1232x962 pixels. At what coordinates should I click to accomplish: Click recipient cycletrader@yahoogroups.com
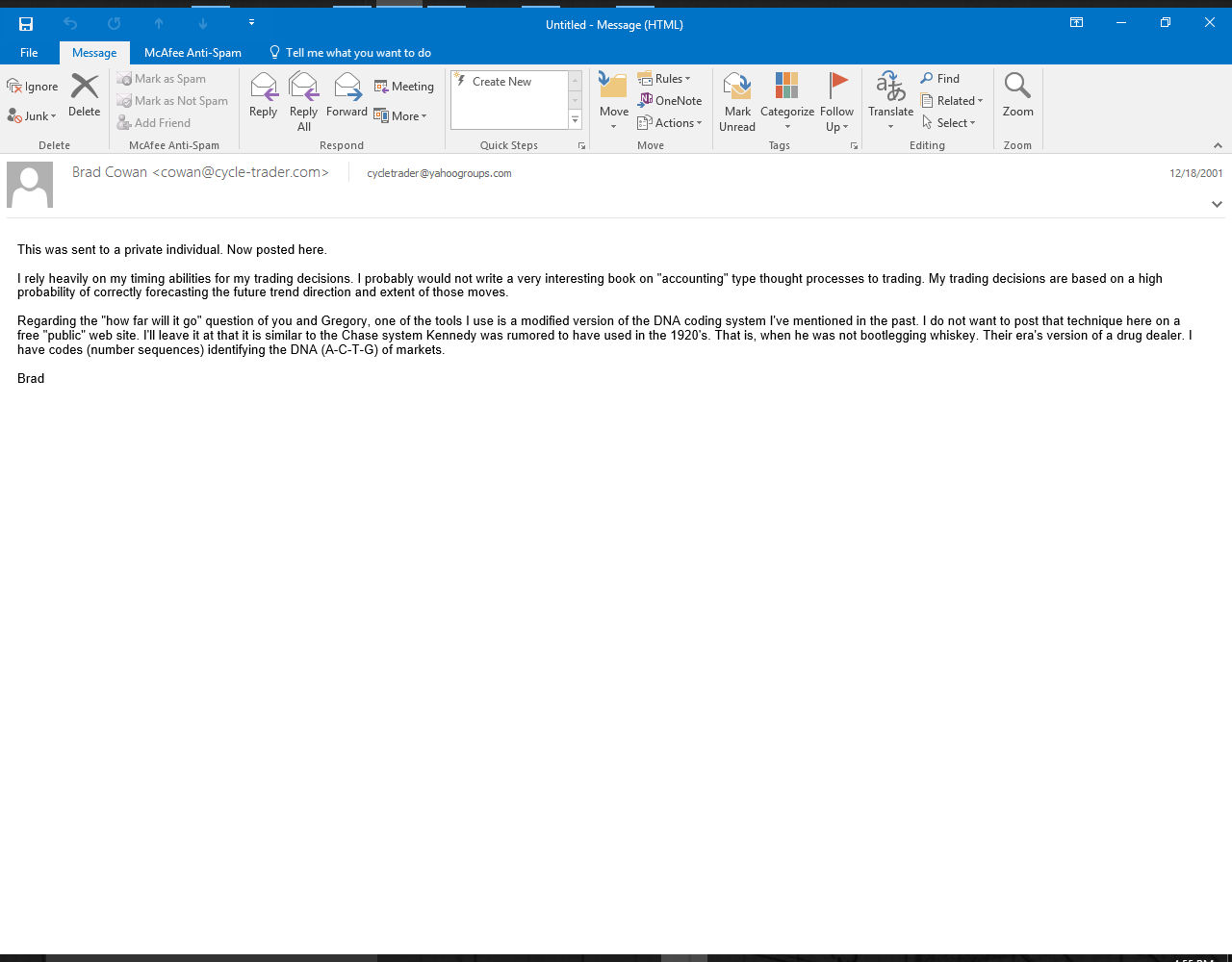439,173
